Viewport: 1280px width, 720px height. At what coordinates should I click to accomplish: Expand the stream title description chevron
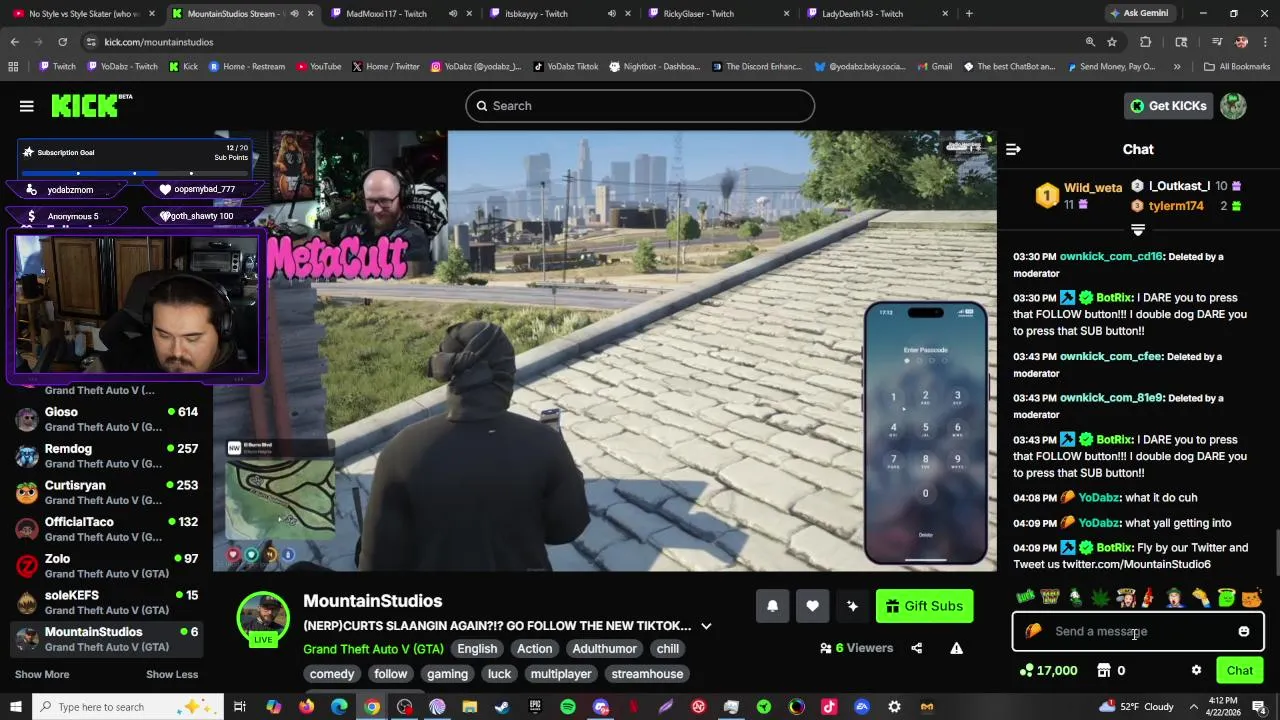[706, 626]
